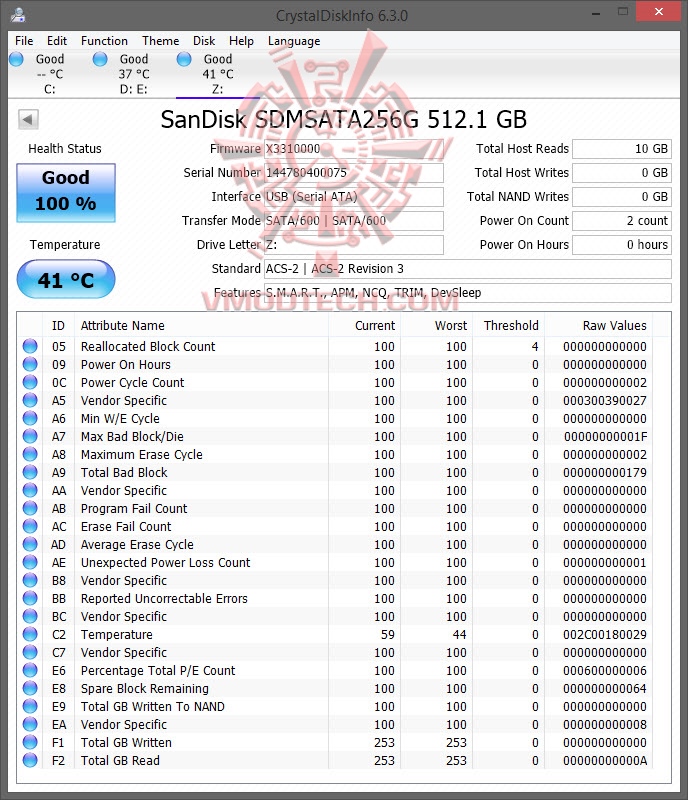Select the C: drive Good tab
This screenshot has width=688, height=800.
50,74
